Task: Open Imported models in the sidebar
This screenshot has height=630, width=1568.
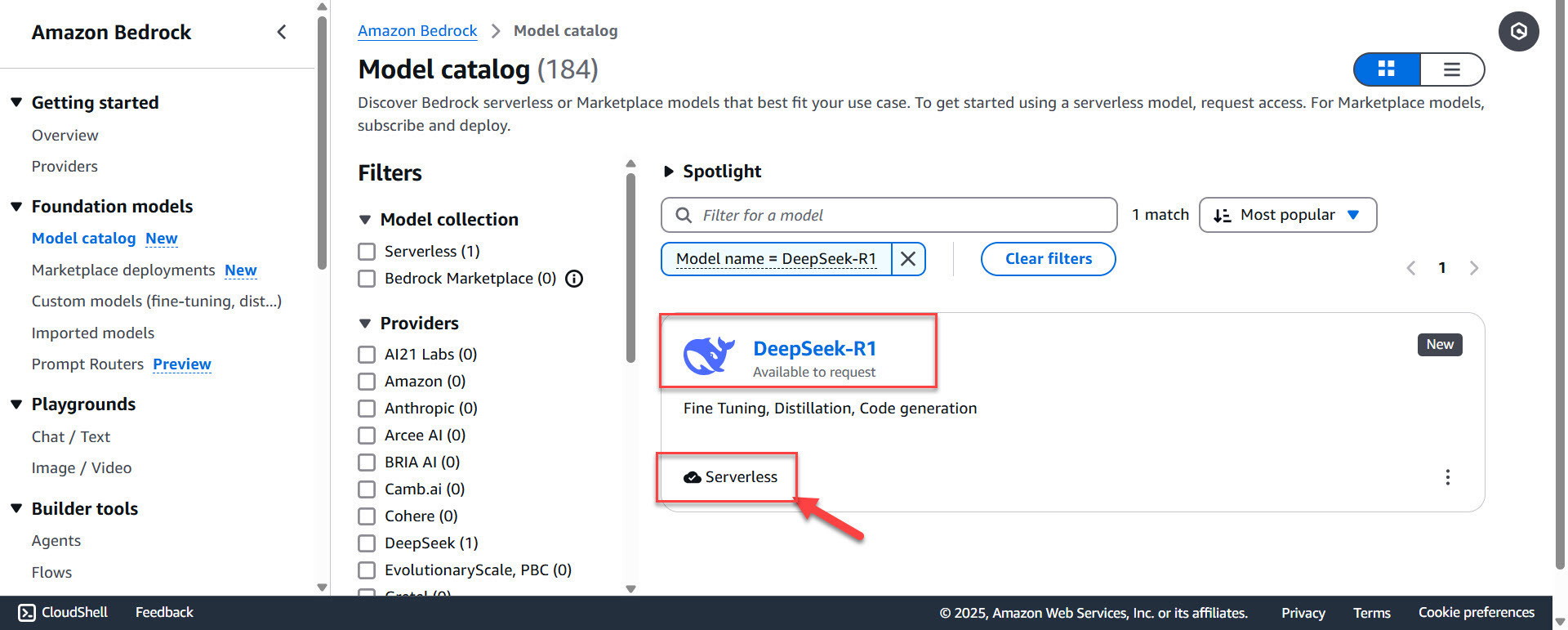Action: pos(93,333)
